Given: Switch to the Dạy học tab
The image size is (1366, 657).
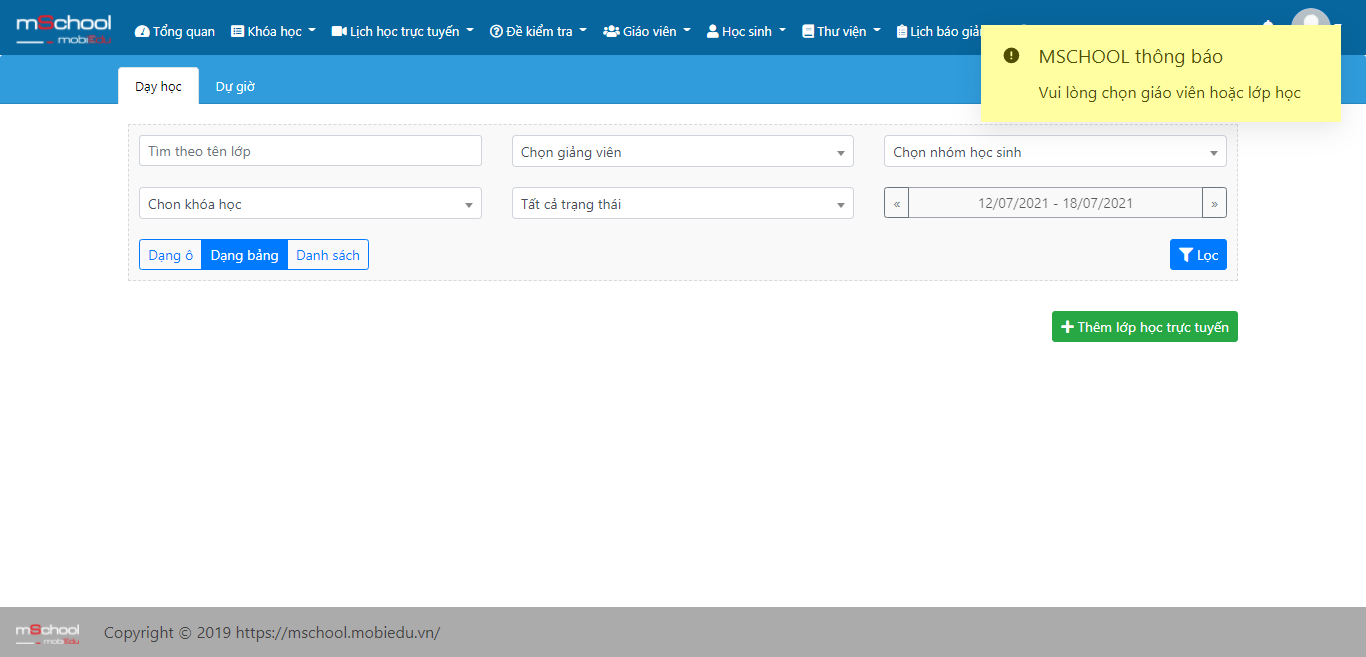Looking at the screenshot, I should coord(158,86).
